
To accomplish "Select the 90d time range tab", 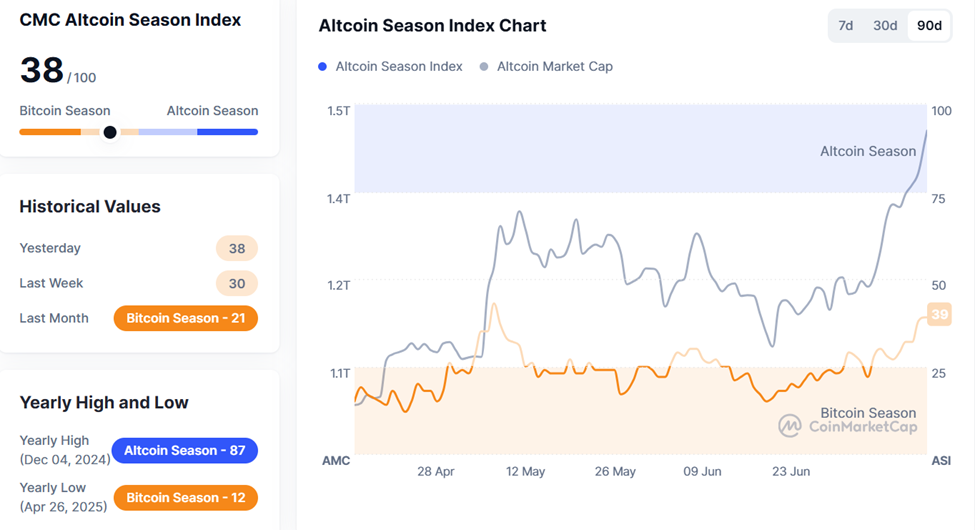I will pos(929,26).
